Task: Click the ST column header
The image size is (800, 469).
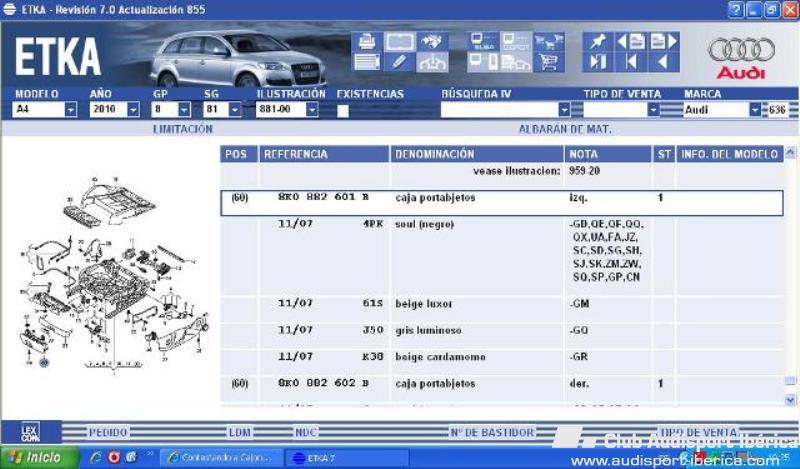Action: point(664,154)
